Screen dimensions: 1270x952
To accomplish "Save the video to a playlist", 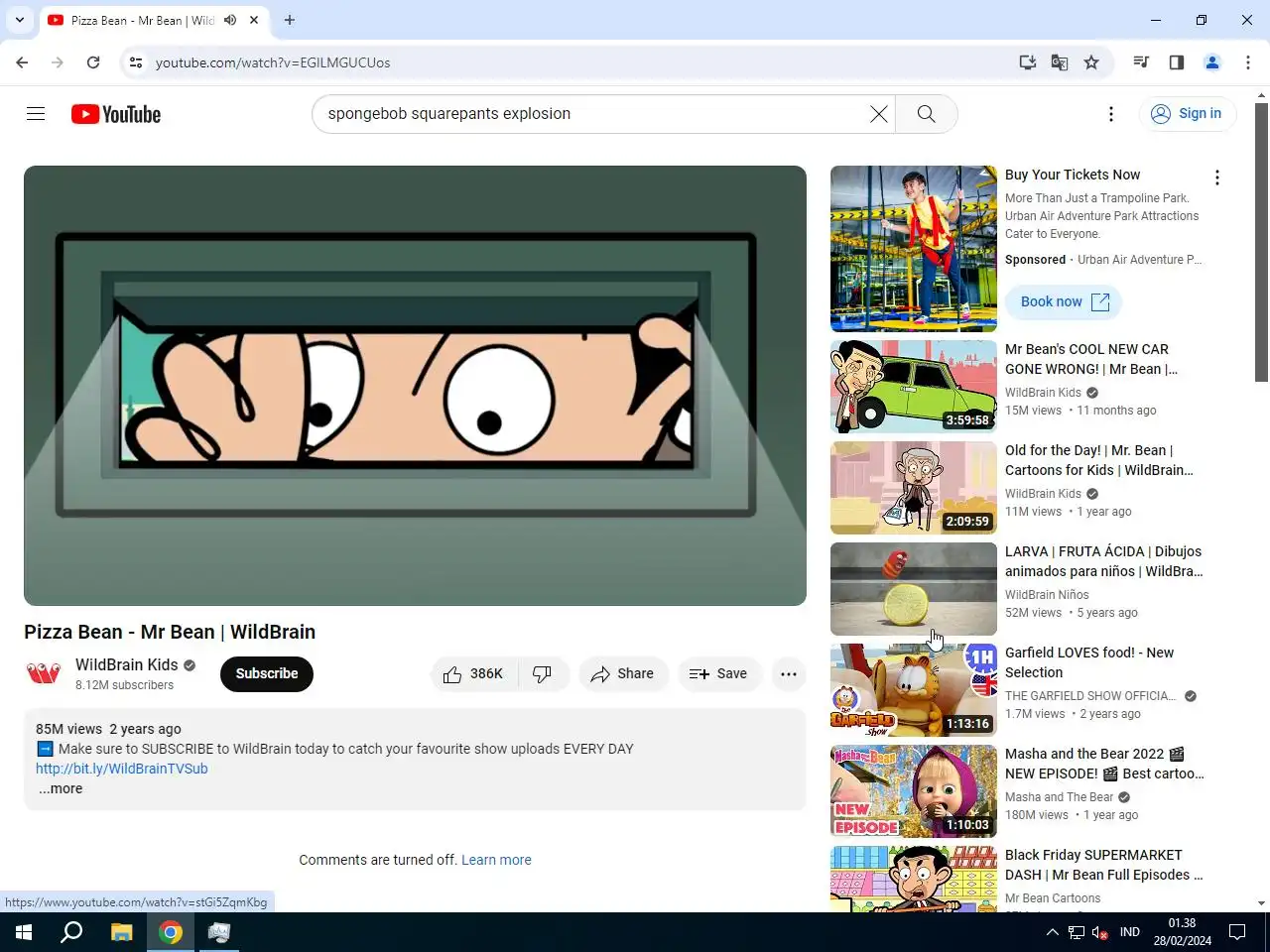I will (x=718, y=674).
